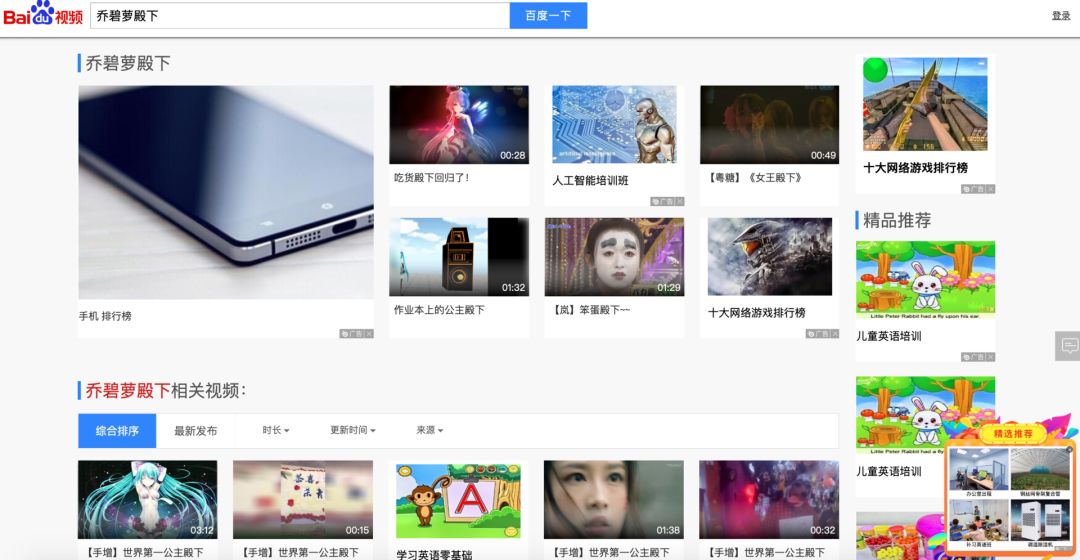Screen dimensions: 1080x560
Task: Play the 00:15 video thumbnail
Action: tap(303, 499)
